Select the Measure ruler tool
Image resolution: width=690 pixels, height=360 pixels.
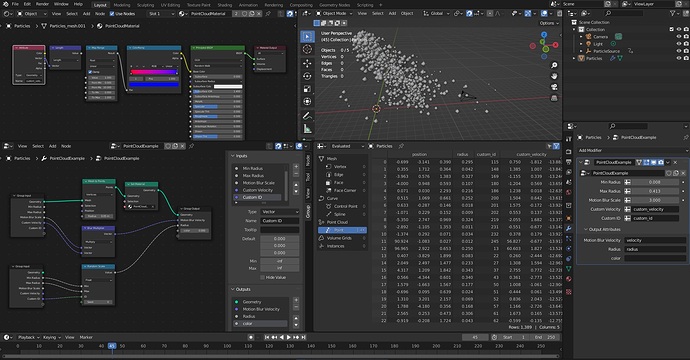click(307, 129)
